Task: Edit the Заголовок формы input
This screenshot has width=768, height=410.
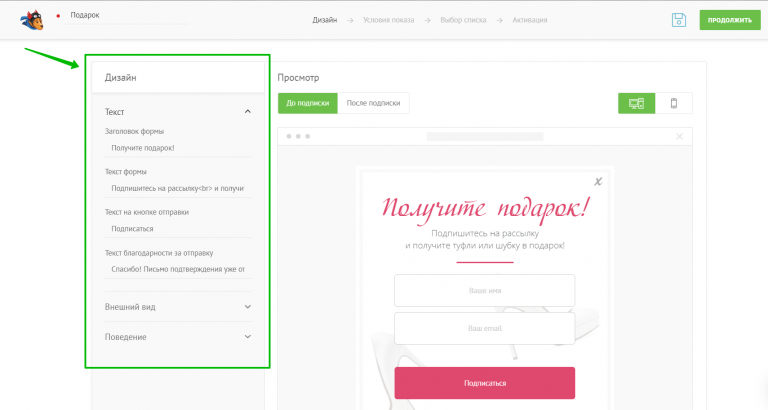Action: [178, 148]
